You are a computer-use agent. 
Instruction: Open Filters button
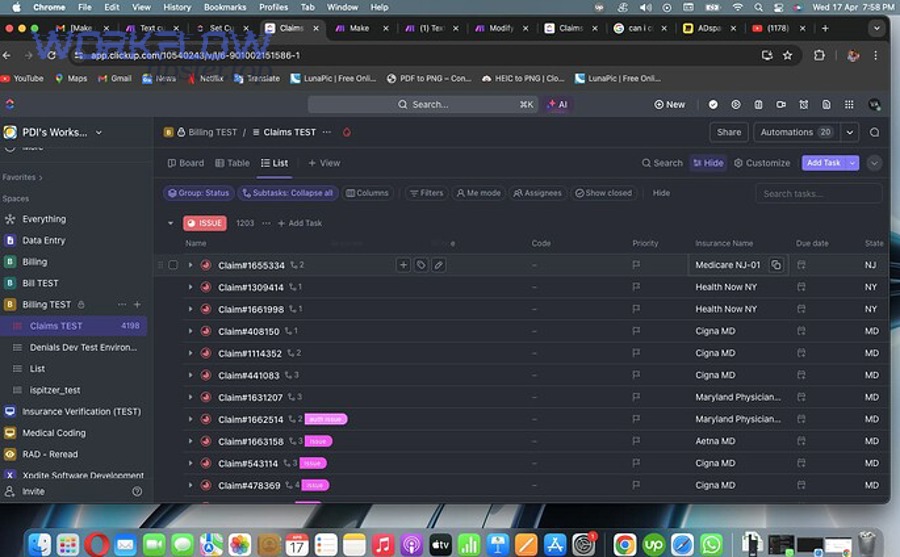426,193
